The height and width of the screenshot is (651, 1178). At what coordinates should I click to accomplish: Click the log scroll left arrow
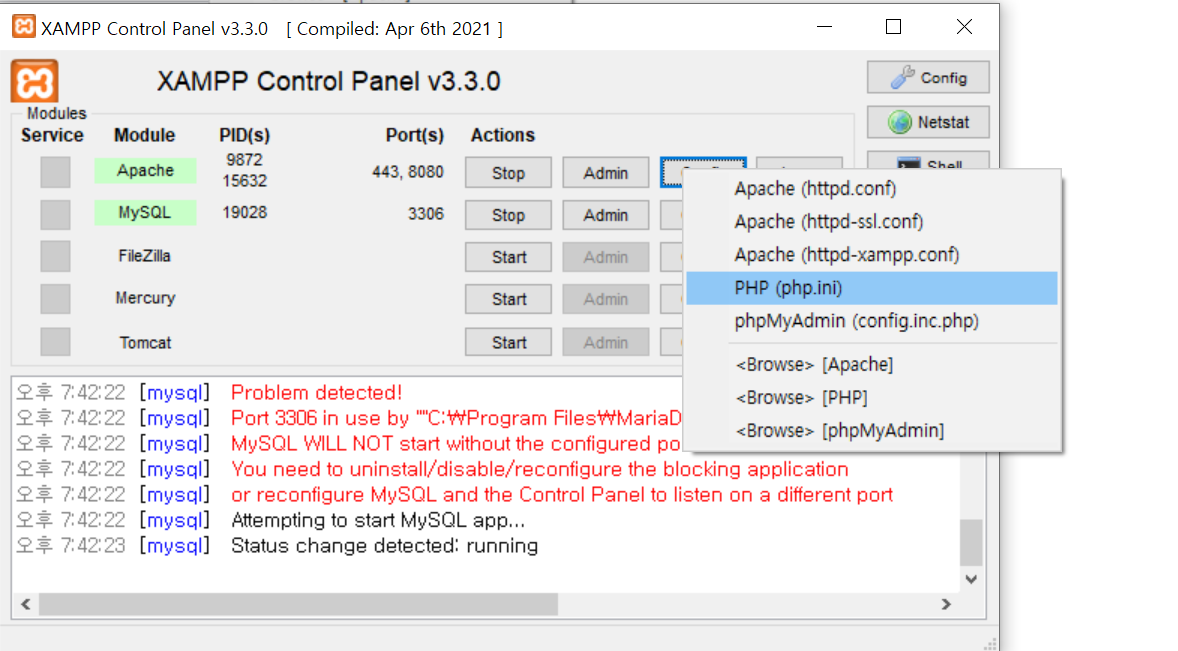26,604
